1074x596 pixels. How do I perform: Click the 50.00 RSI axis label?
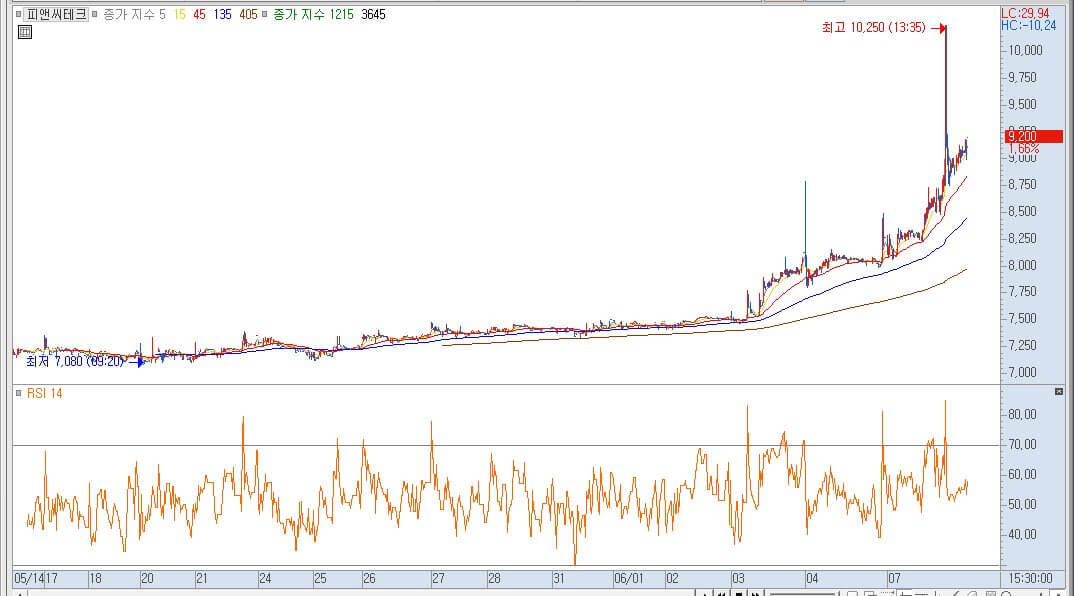click(1022, 504)
